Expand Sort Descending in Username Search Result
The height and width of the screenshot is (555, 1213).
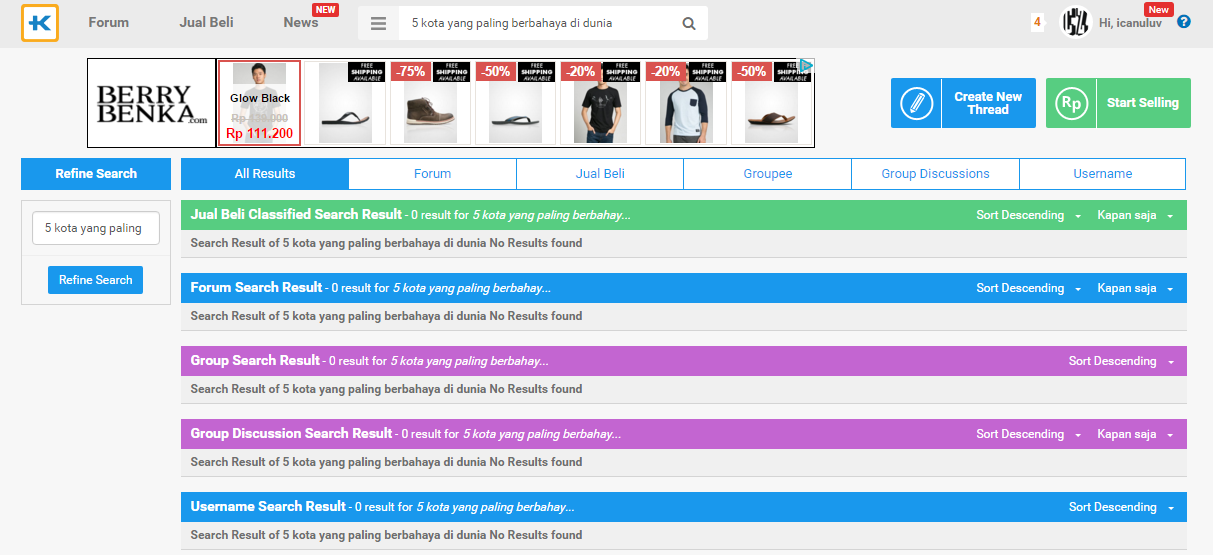[1121, 508]
